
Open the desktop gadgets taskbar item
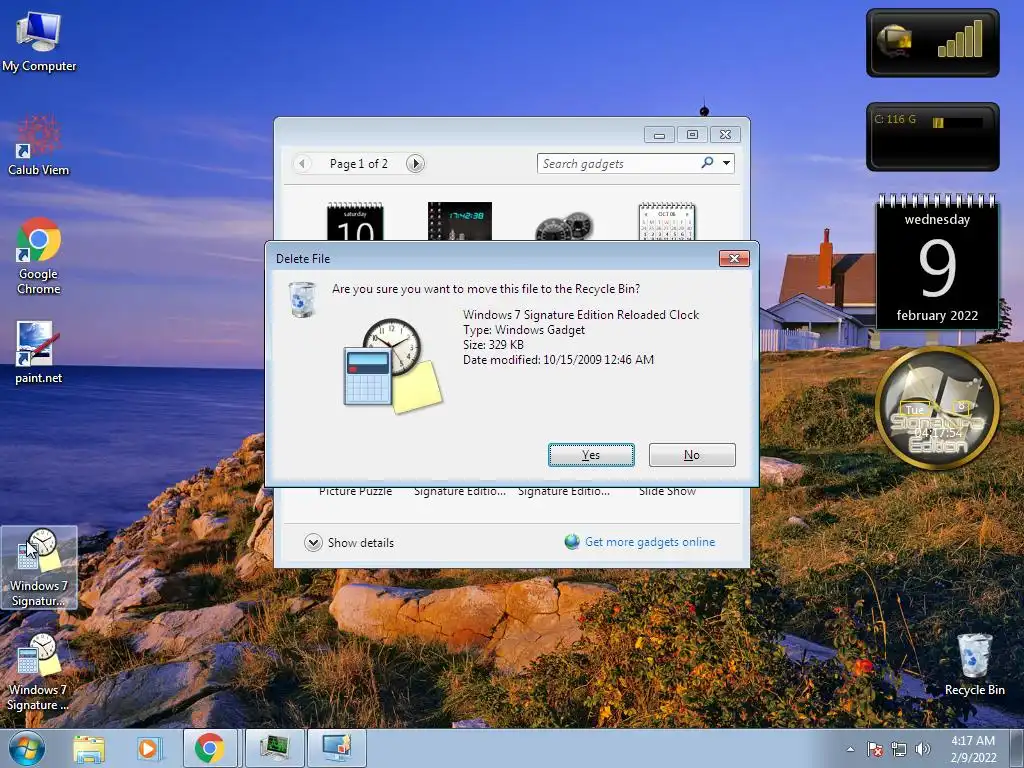point(336,748)
